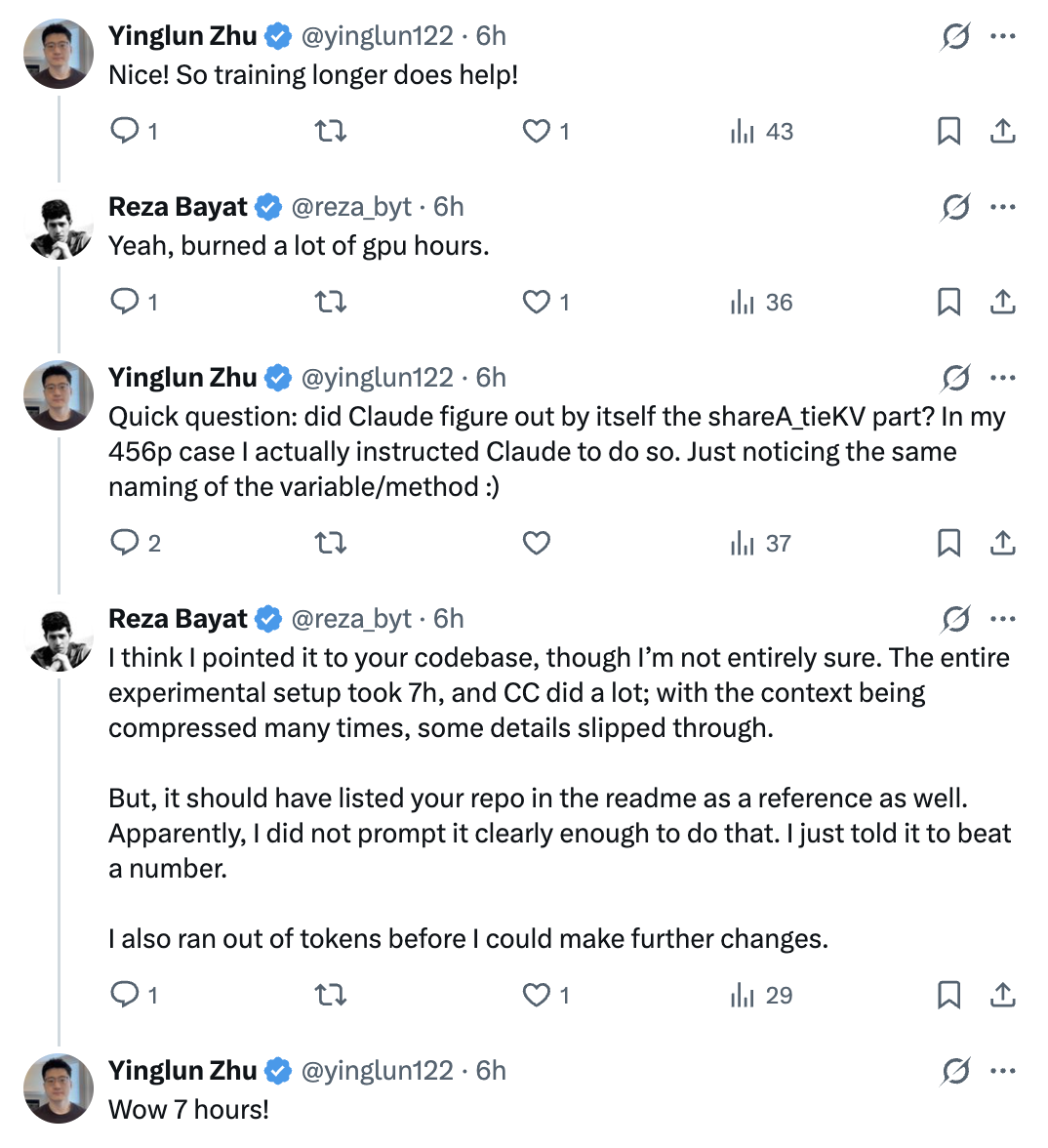
Task: Open more options on "Quick question" tweet
Action: pyautogui.click(x=1003, y=378)
